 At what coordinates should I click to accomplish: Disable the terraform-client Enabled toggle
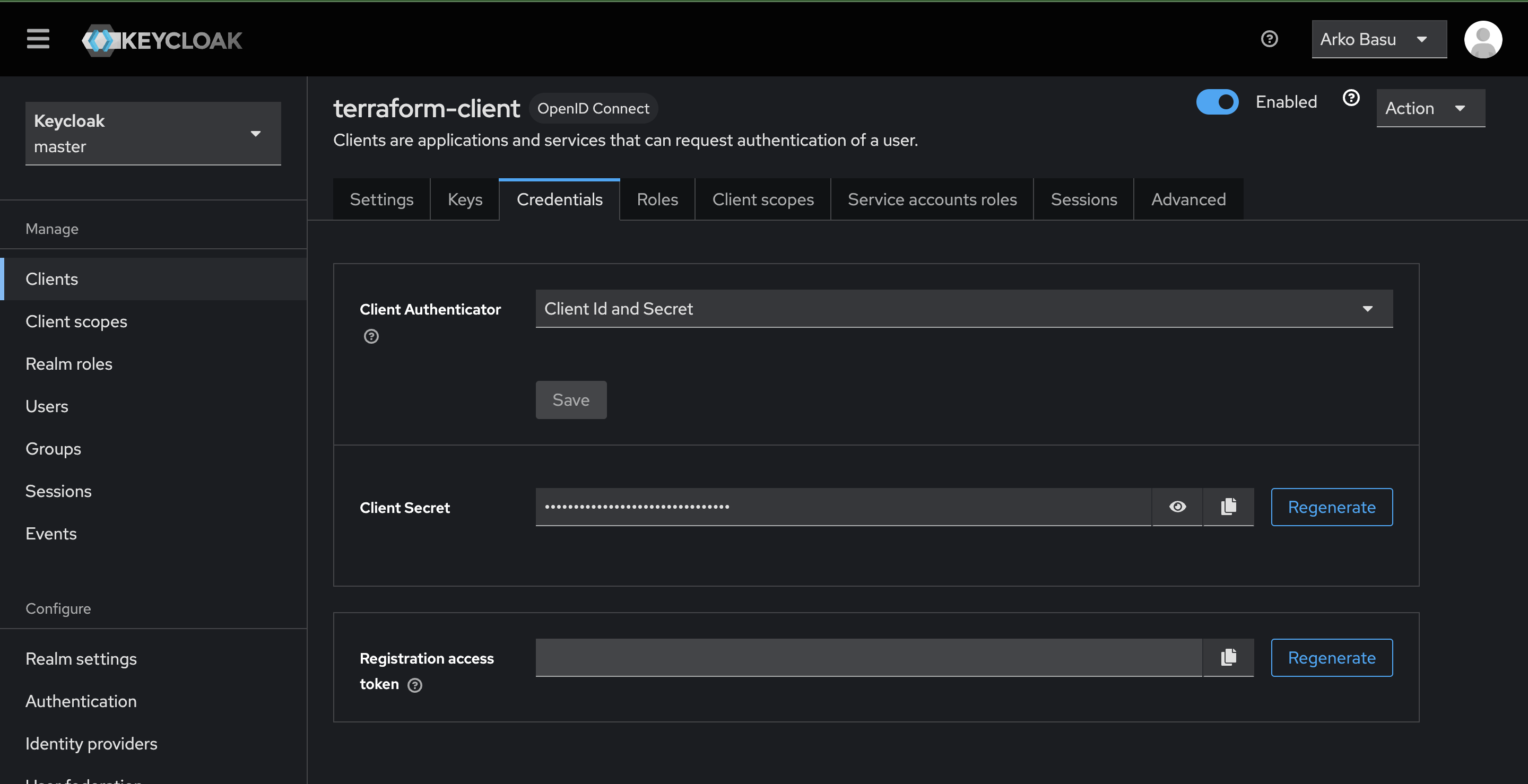[x=1217, y=101]
